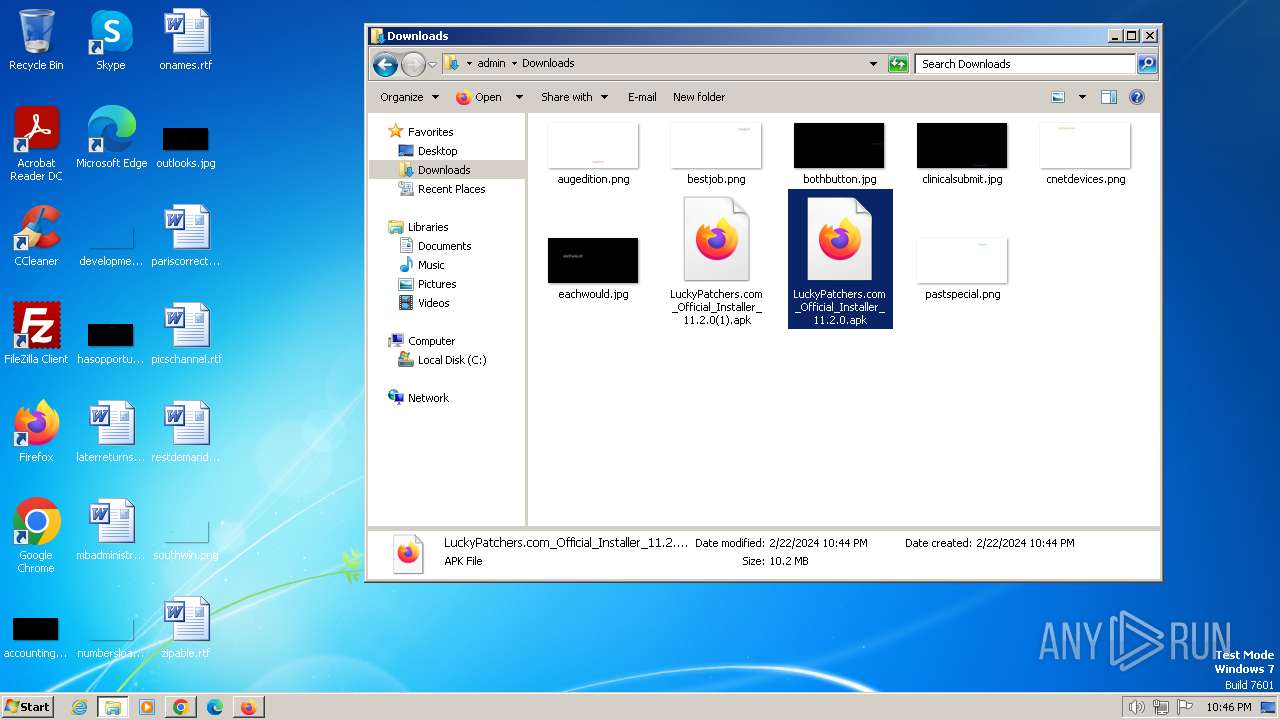Viewport: 1280px width, 720px height.
Task: Launch FileZilla Client shortcut
Action: click(36, 334)
